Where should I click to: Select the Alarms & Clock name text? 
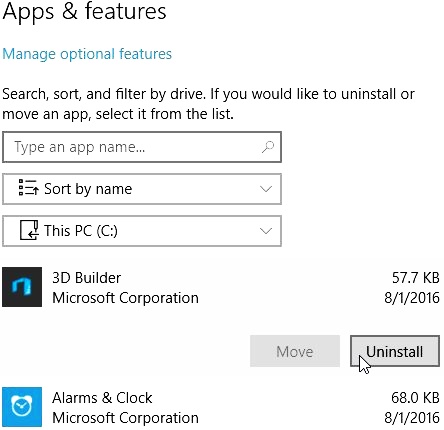102,398
